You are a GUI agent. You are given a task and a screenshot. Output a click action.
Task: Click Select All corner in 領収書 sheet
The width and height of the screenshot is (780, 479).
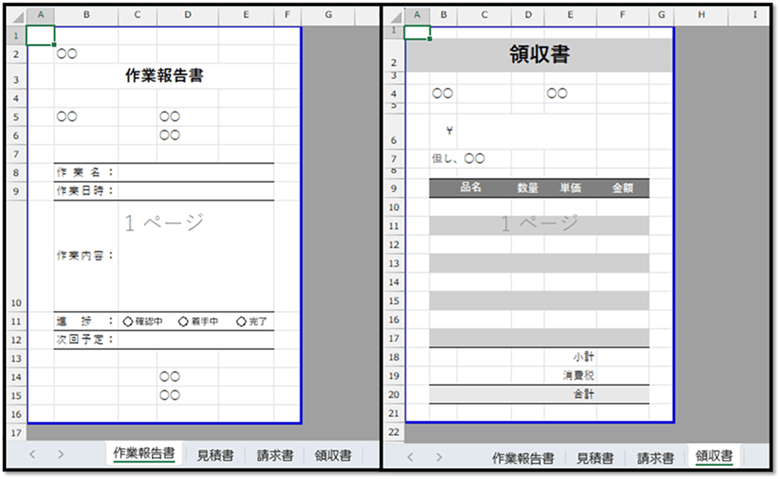[393, 15]
